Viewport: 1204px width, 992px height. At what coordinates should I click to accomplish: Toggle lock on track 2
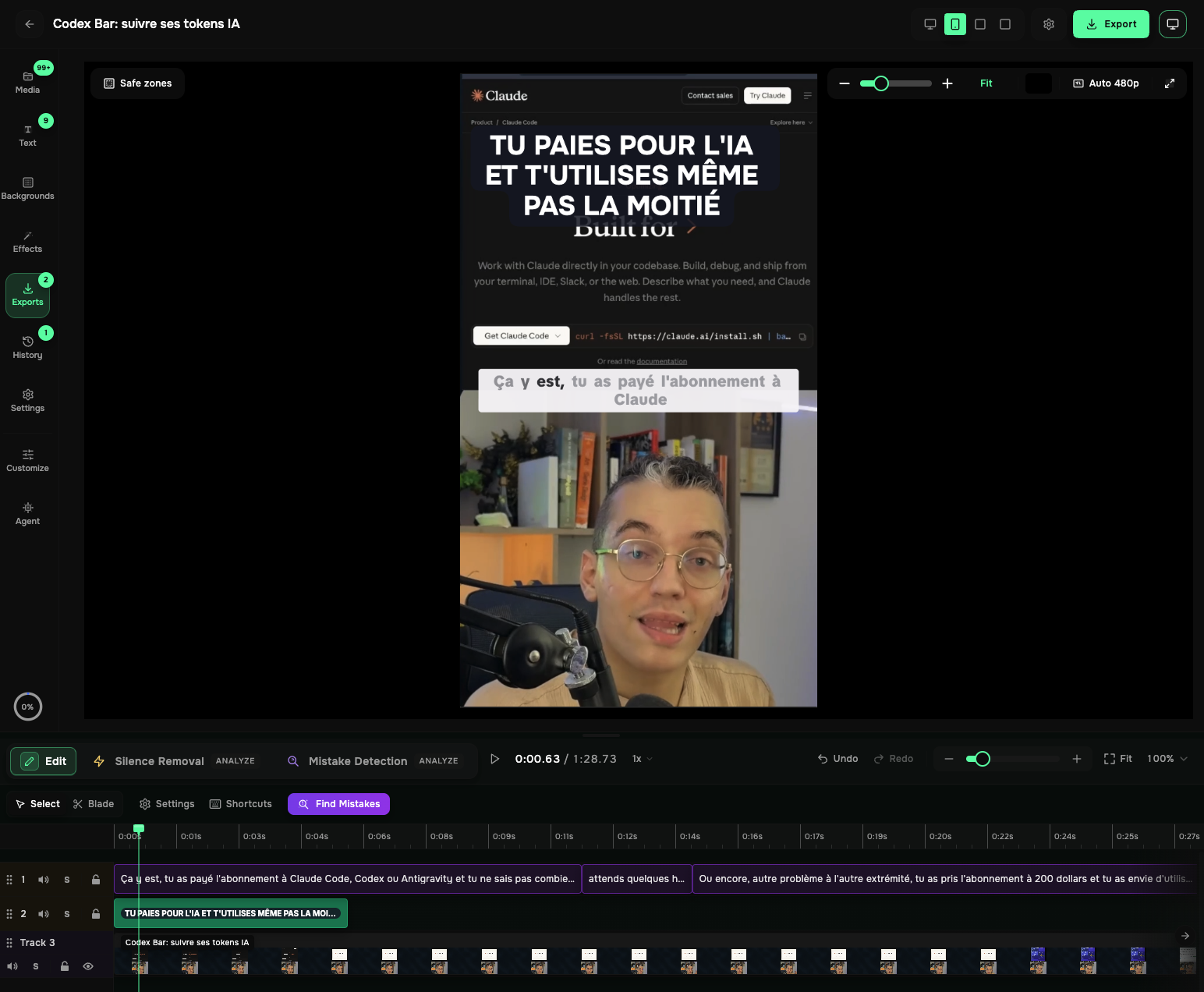pos(96,914)
